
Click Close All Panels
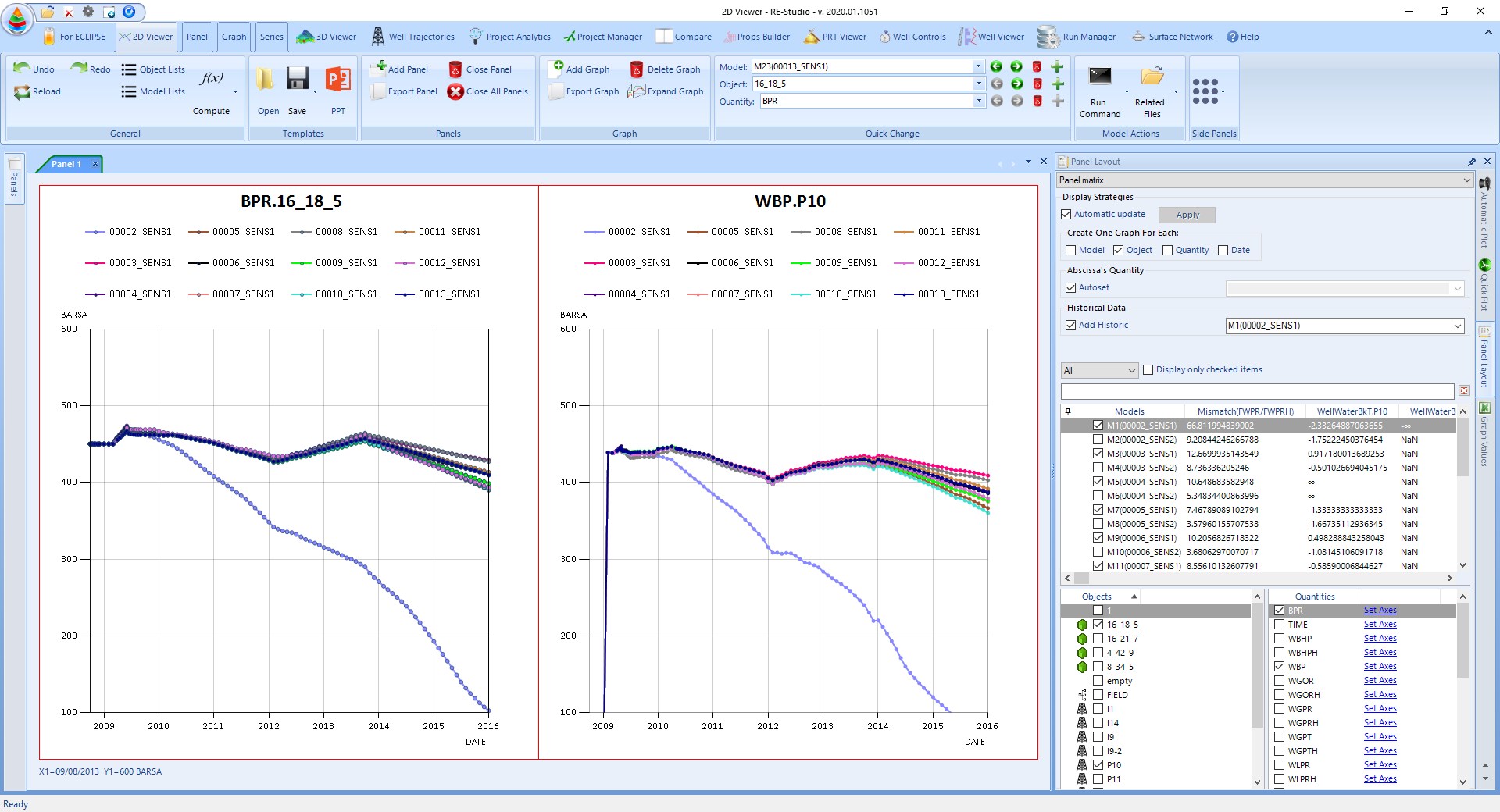[488, 91]
